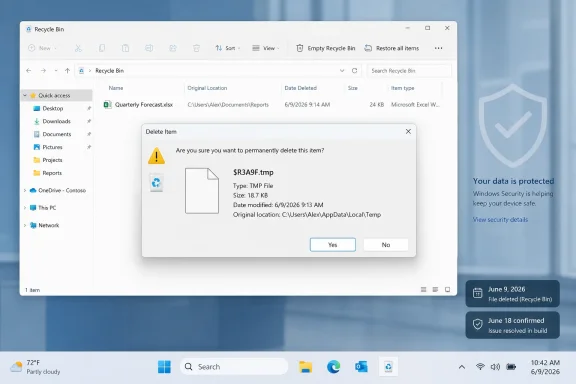Sort by the Size column header
Image resolution: width=576 pixels, height=384 pixels.
353,88
